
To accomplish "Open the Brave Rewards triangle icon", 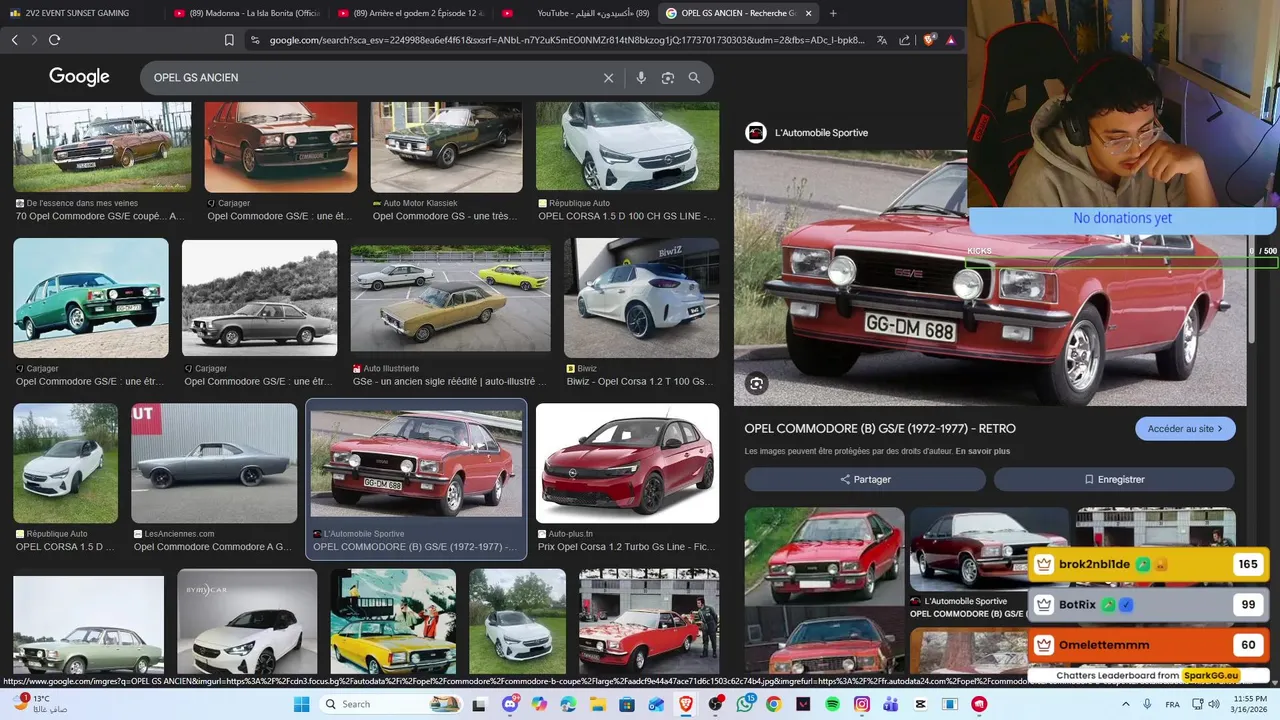I will pyautogui.click(x=950, y=40).
